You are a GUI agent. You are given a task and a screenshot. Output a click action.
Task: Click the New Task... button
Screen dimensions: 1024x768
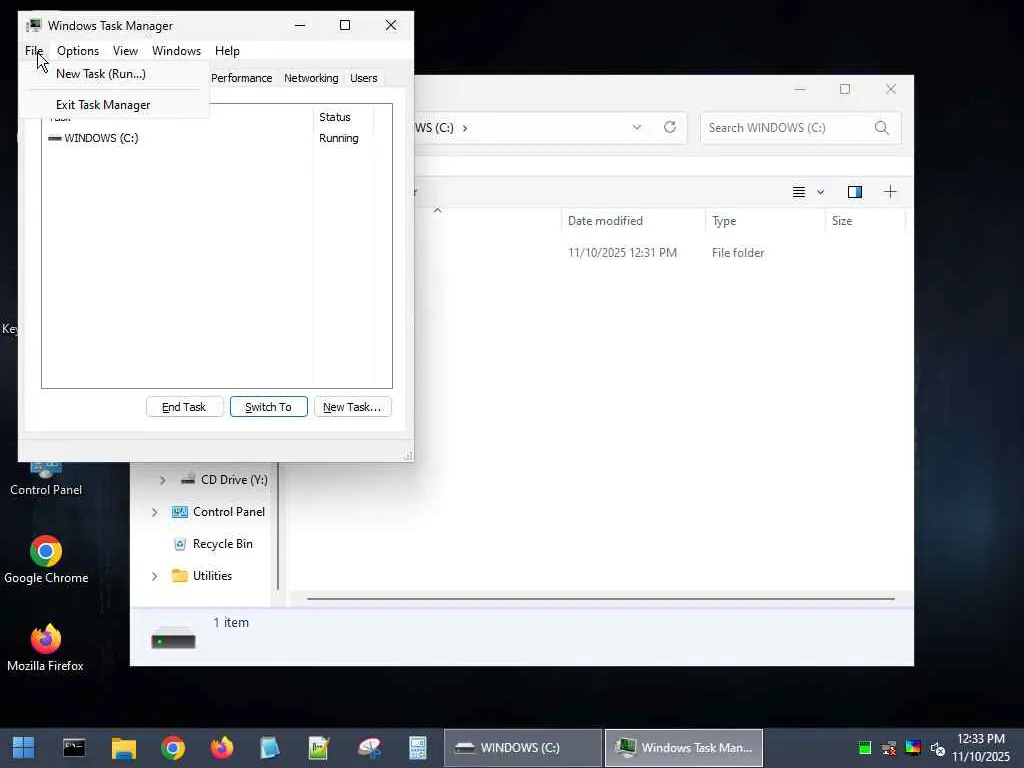pos(353,407)
